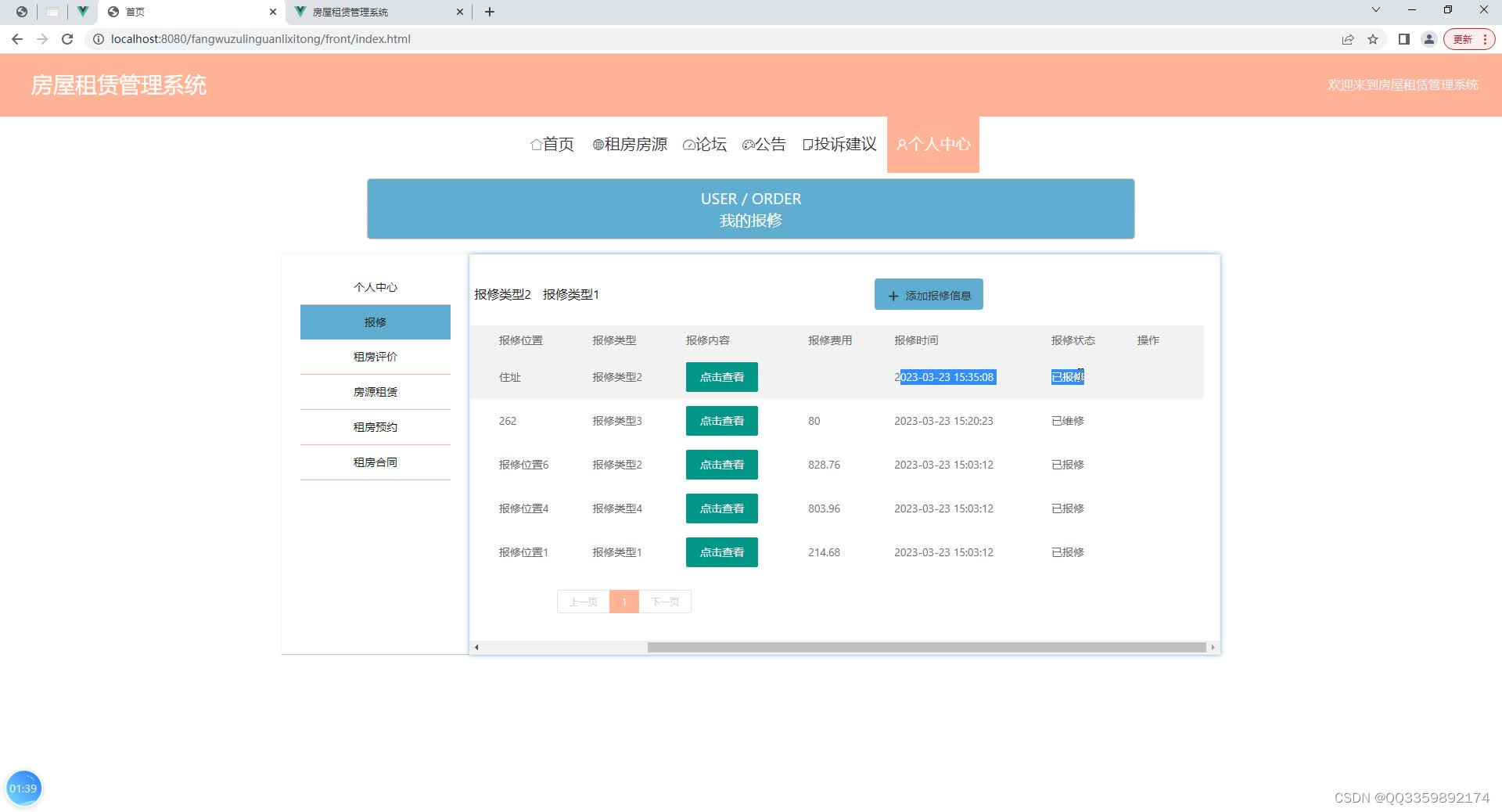Click the share page icon
Viewport: 1502px width, 812px height.
click(1348, 39)
